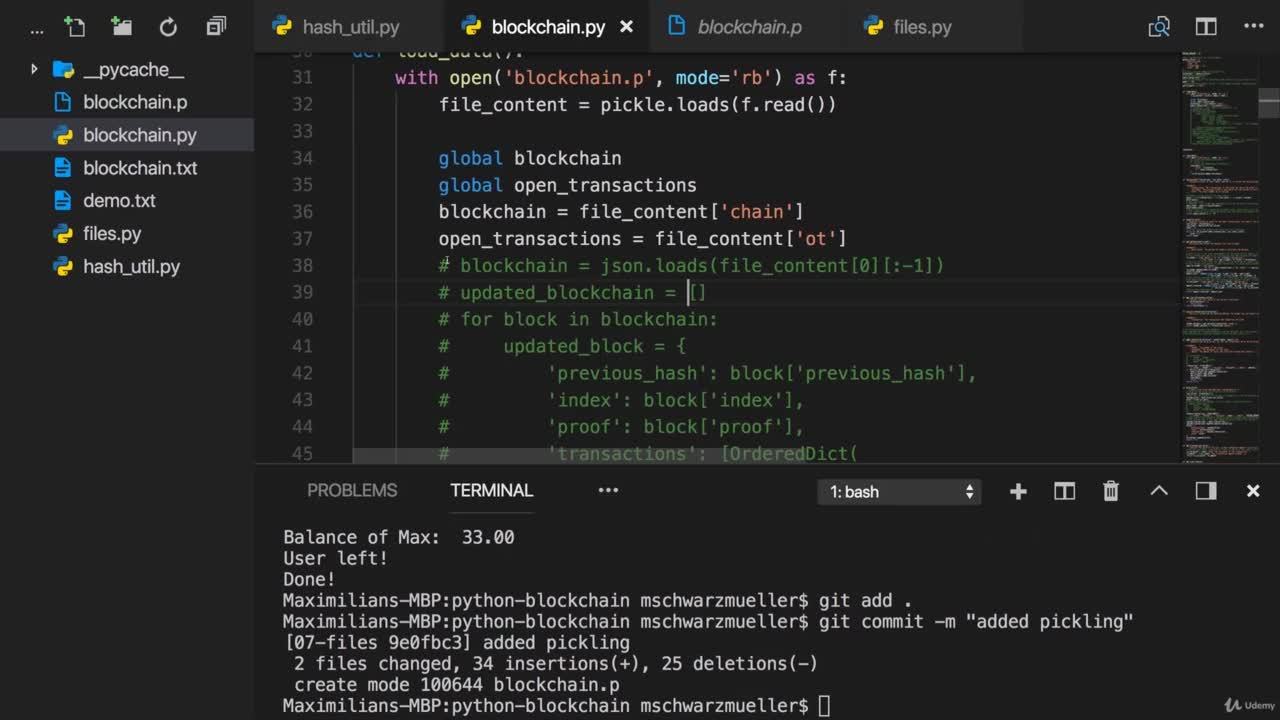The width and height of the screenshot is (1280, 720).
Task: Click 'global open_transactions' on line 35
Action: (567, 185)
